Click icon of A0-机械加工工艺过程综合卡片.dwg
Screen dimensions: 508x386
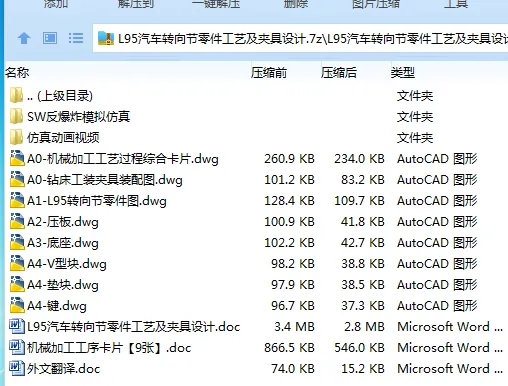pos(17,158)
